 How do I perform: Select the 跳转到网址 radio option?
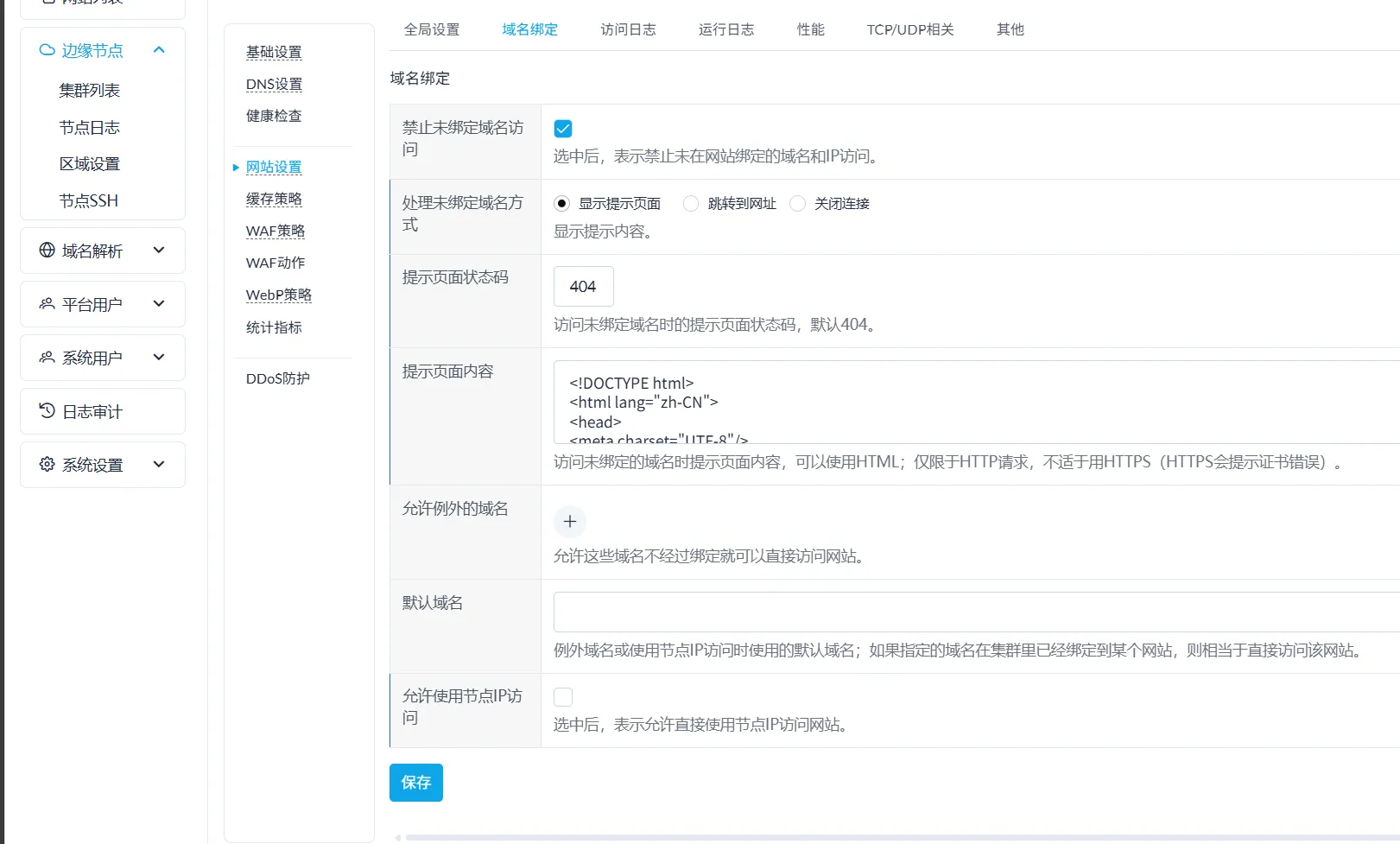coord(691,204)
